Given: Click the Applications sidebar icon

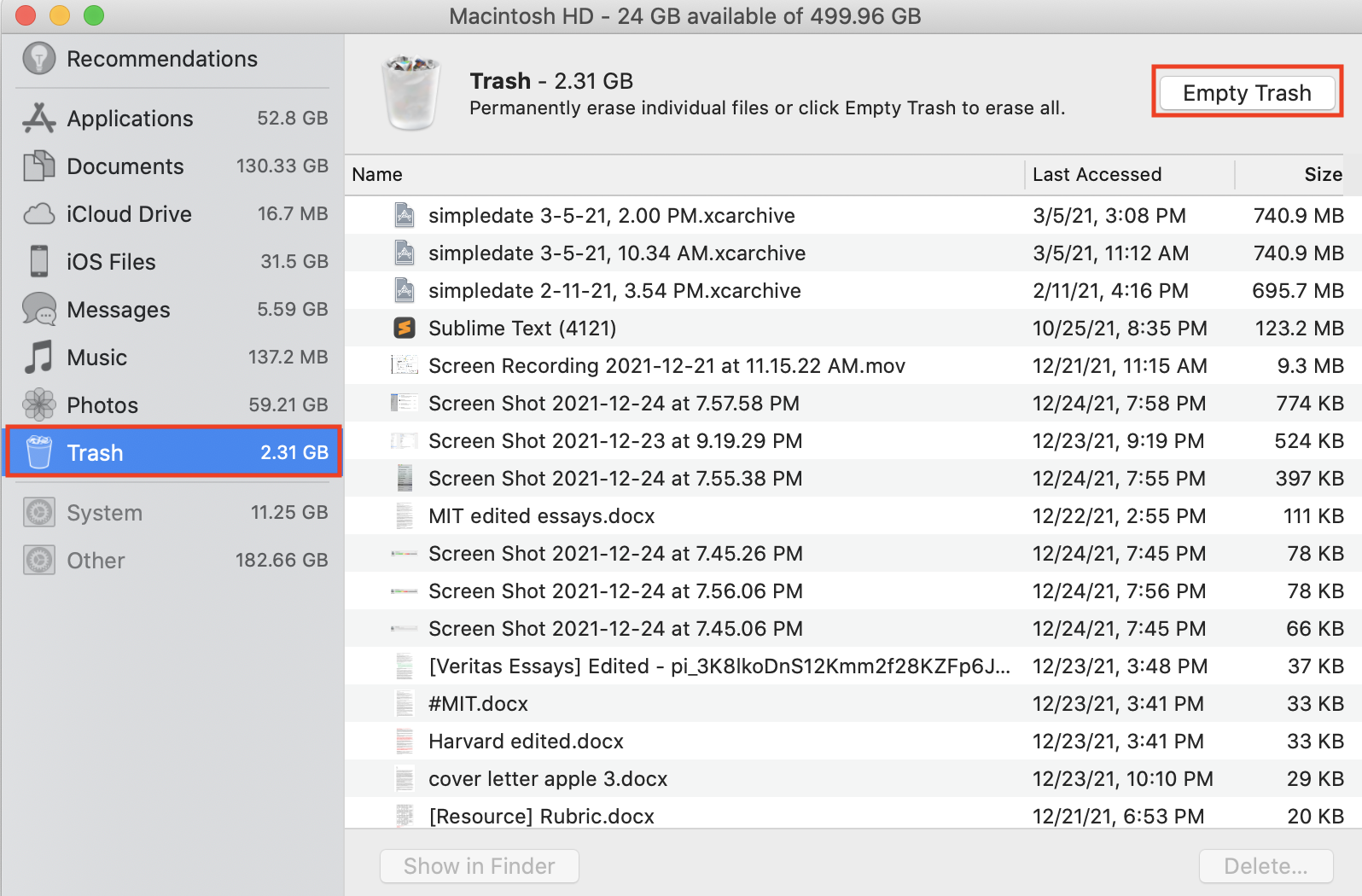Looking at the screenshot, I should [x=39, y=118].
